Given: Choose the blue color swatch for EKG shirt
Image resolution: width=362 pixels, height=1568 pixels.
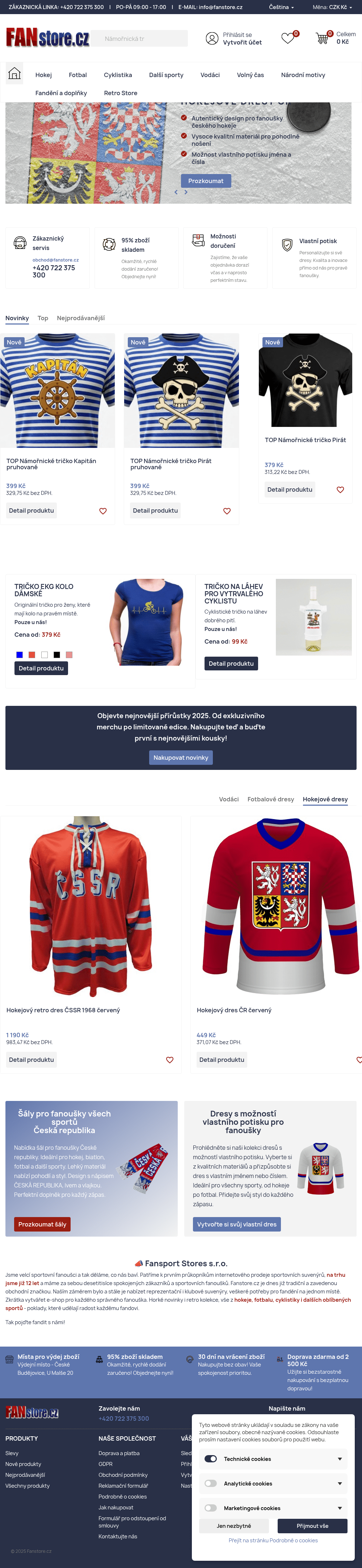Looking at the screenshot, I should (x=20, y=655).
